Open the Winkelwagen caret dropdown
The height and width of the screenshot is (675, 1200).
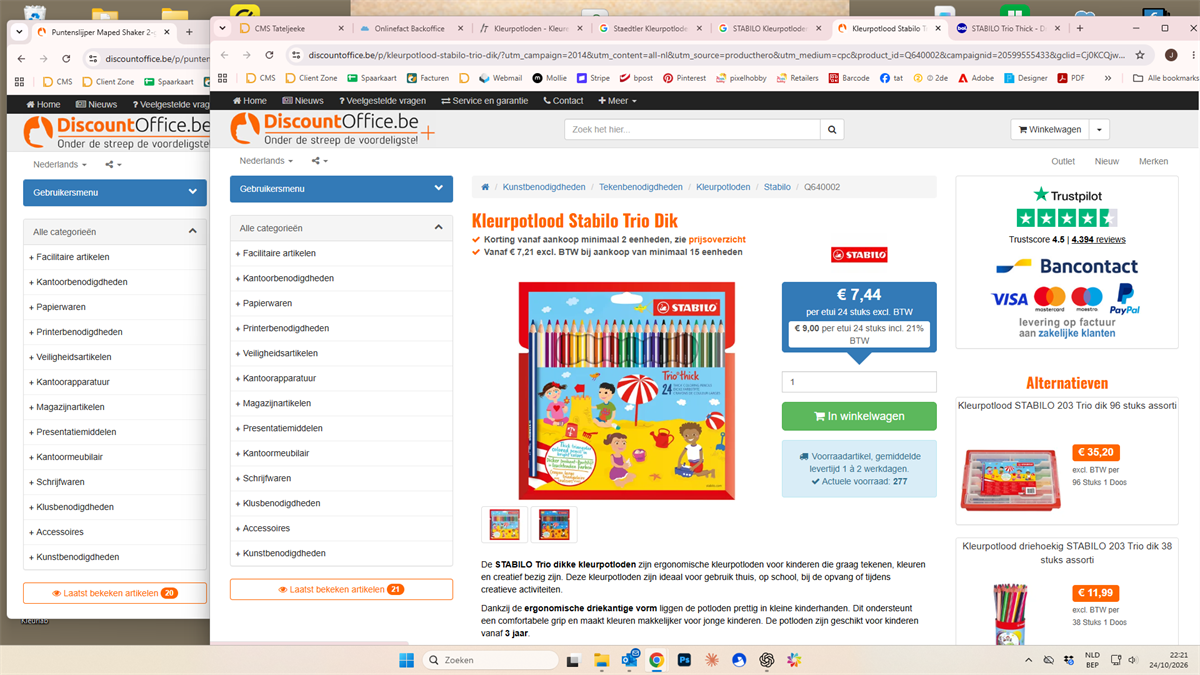point(1099,129)
